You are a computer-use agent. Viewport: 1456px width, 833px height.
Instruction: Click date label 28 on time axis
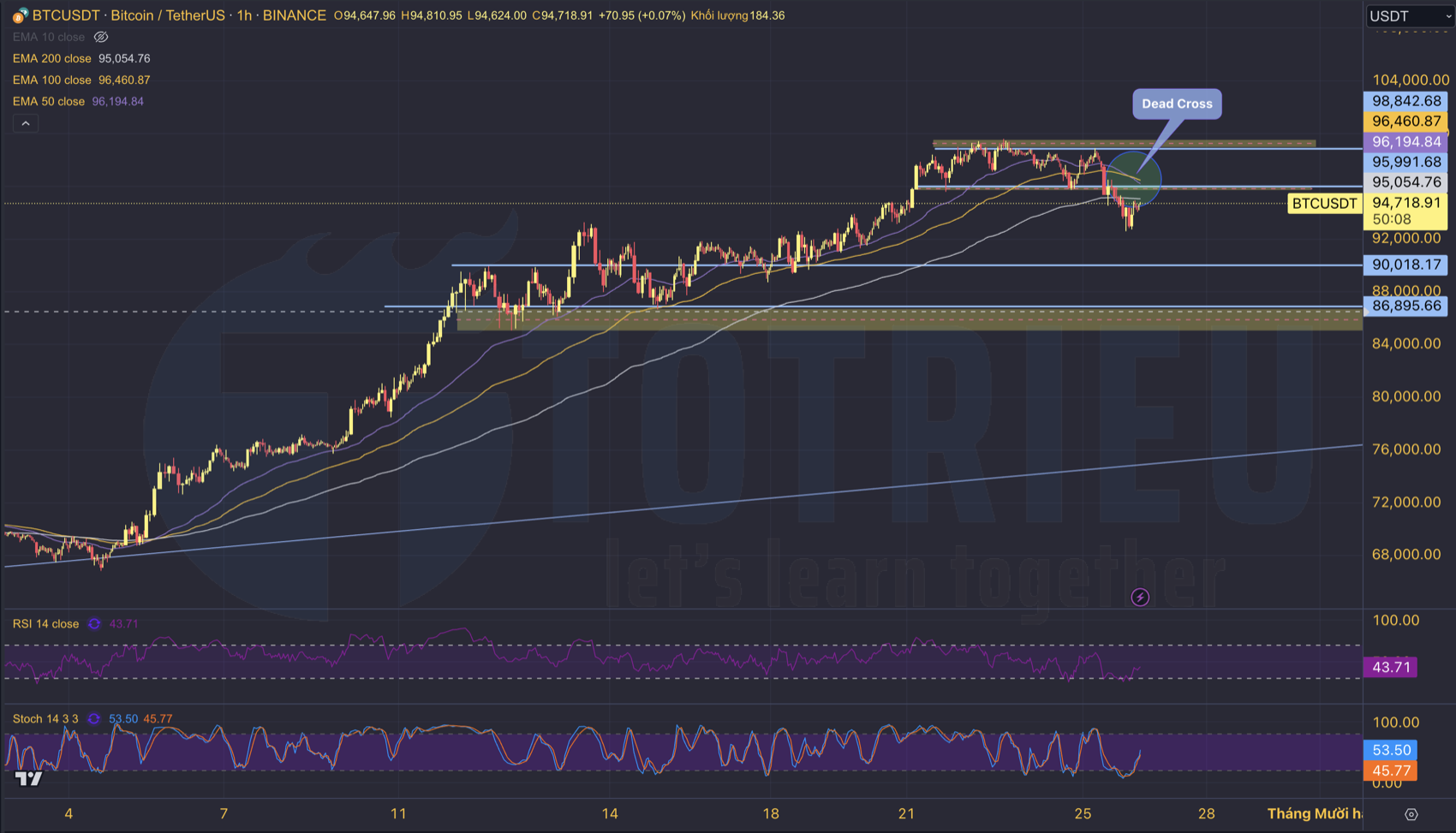click(1207, 814)
